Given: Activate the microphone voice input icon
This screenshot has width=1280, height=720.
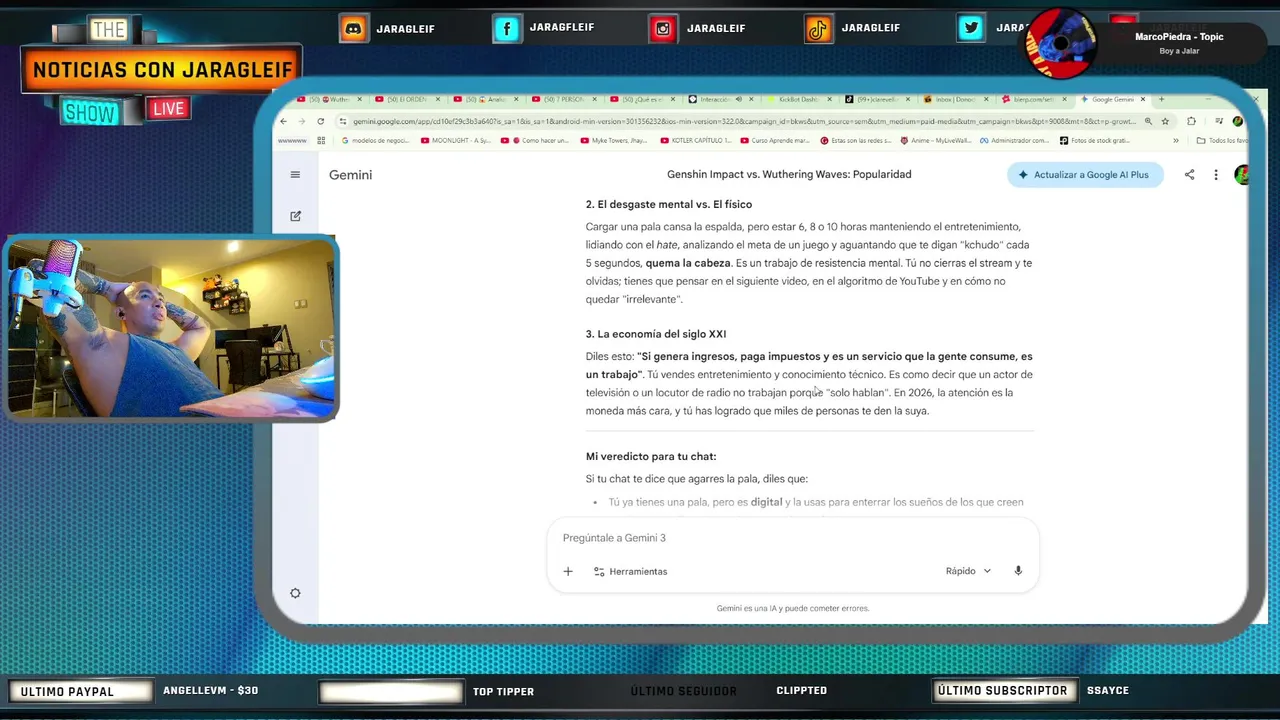Looking at the screenshot, I should pos(1018,571).
